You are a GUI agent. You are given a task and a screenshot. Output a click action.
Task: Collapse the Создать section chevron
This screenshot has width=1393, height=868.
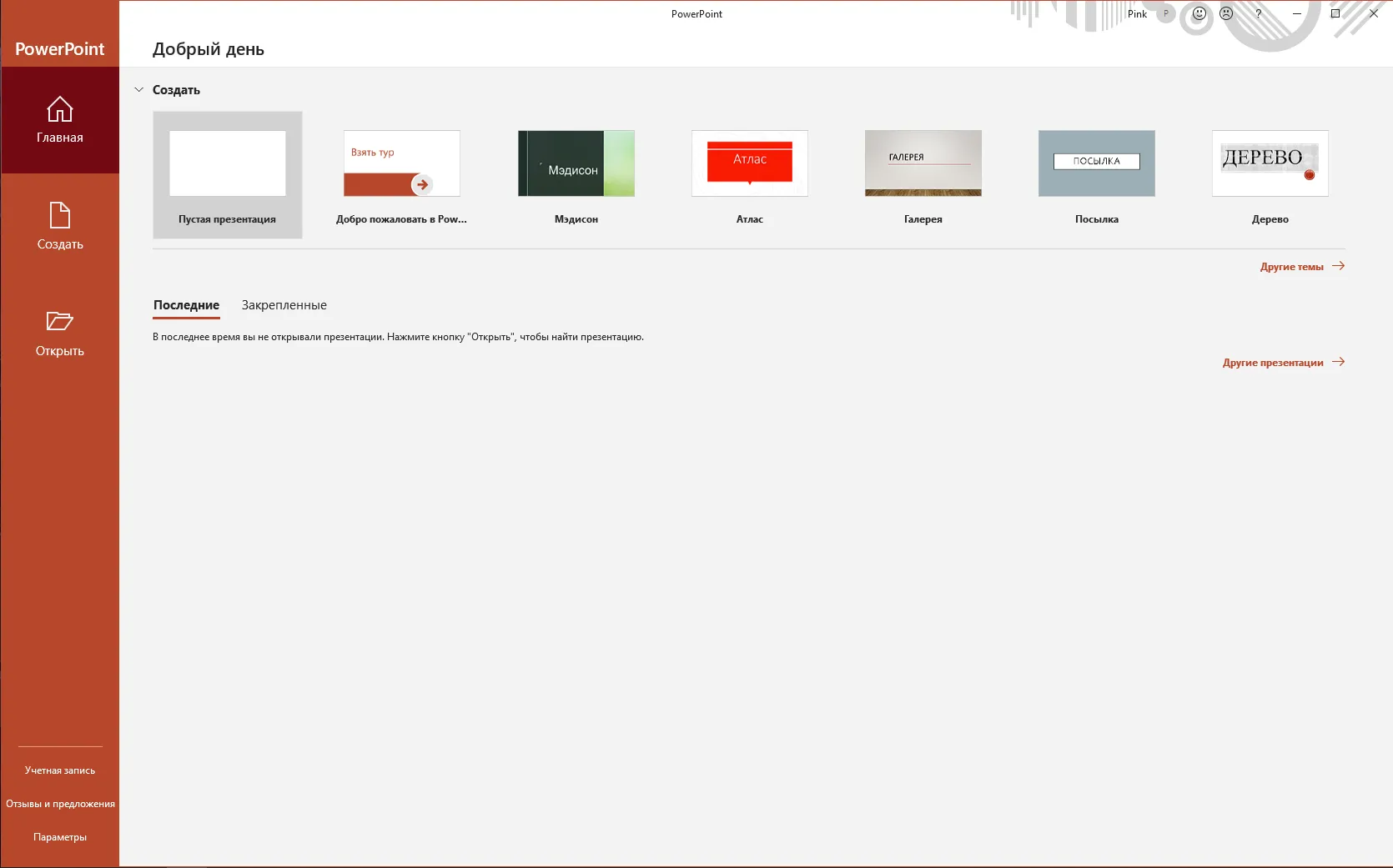139,89
